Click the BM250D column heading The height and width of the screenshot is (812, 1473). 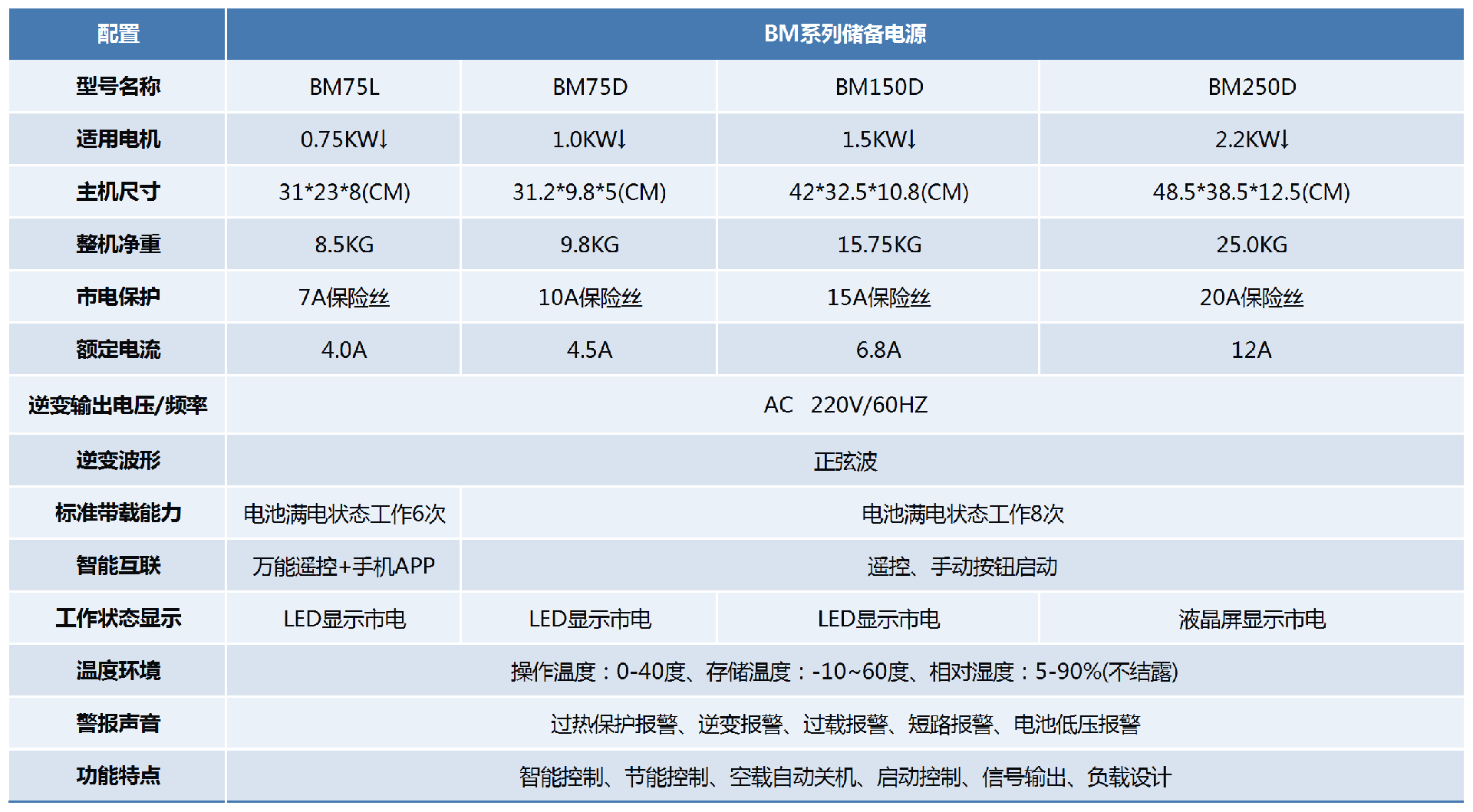[x=1251, y=87]
